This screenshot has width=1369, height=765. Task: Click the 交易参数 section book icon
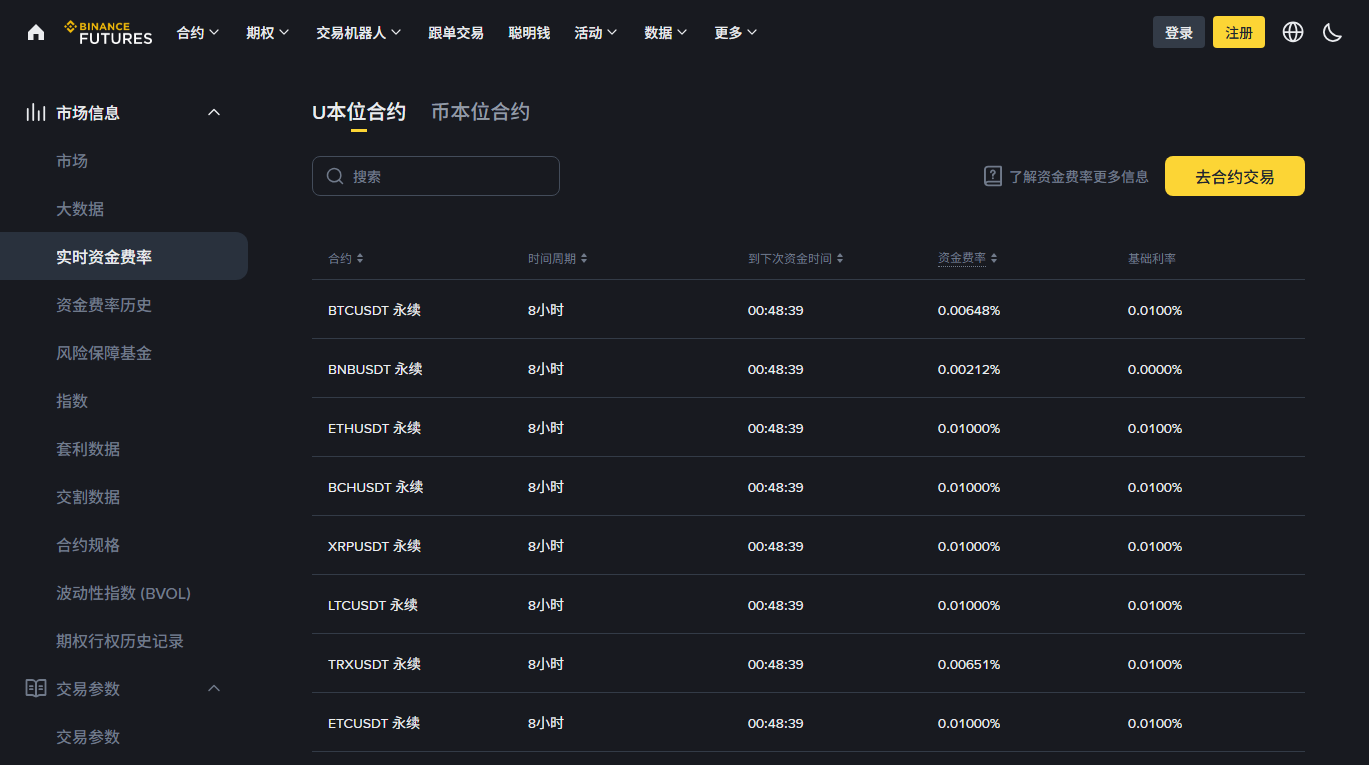36,688
